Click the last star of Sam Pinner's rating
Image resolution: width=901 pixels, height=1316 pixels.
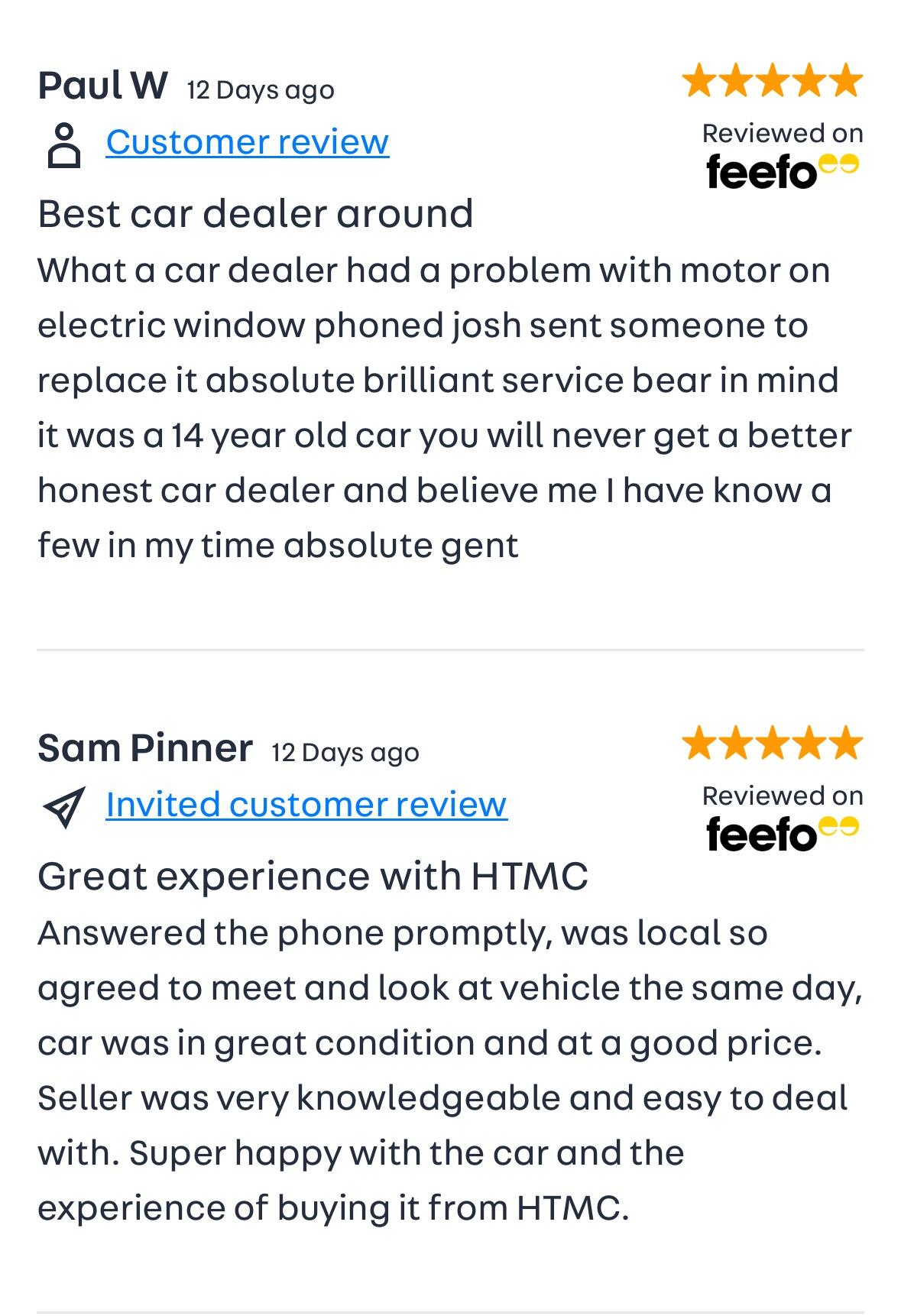coord(847,744)
